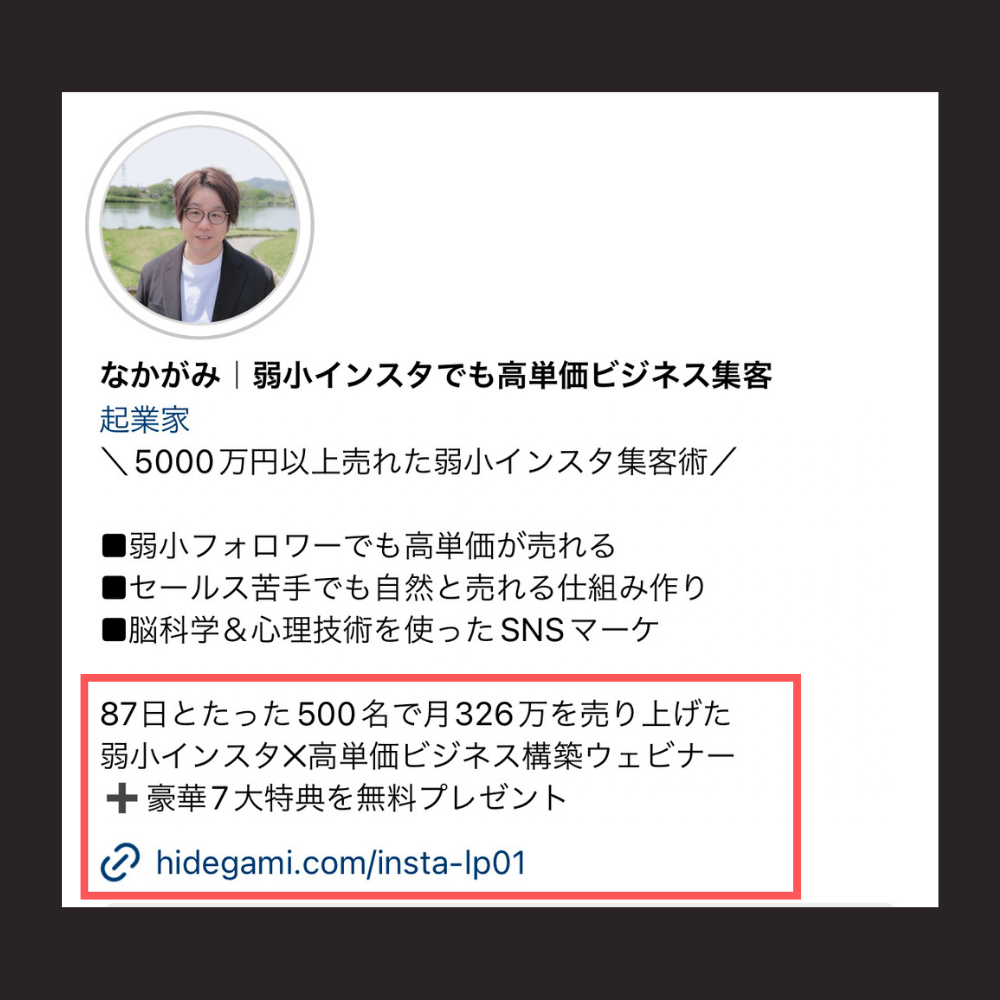
Task: Click the black square bullet before セールス苦手
Action: click(114, 587)
